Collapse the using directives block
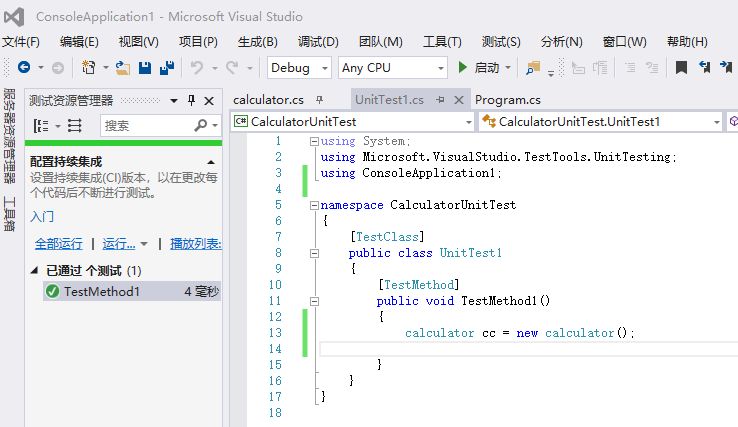This screenshot has height=427, width=738. (x=314, y=141)
